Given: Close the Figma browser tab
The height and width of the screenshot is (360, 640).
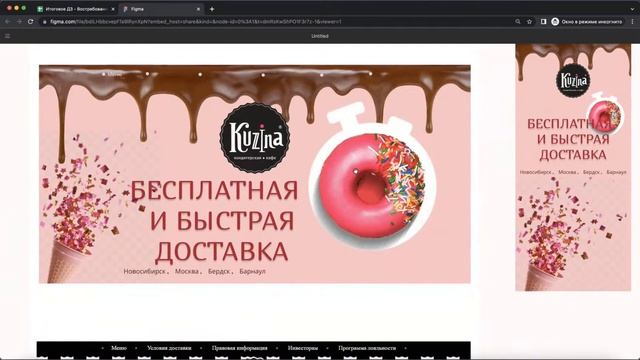Looking at the screenshot, I should 198,9.
